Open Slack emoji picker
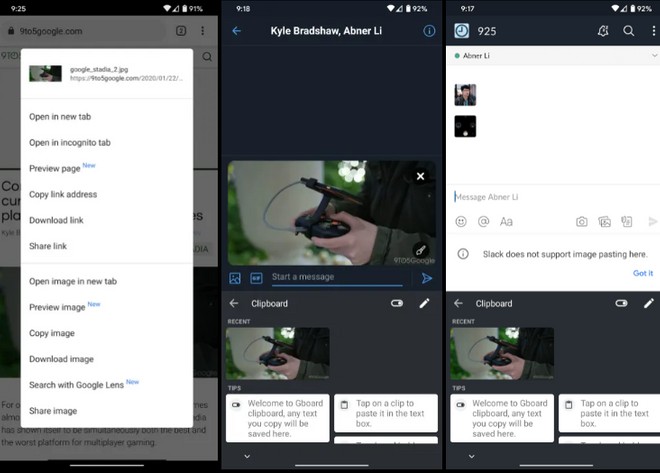 coord(461,221)
